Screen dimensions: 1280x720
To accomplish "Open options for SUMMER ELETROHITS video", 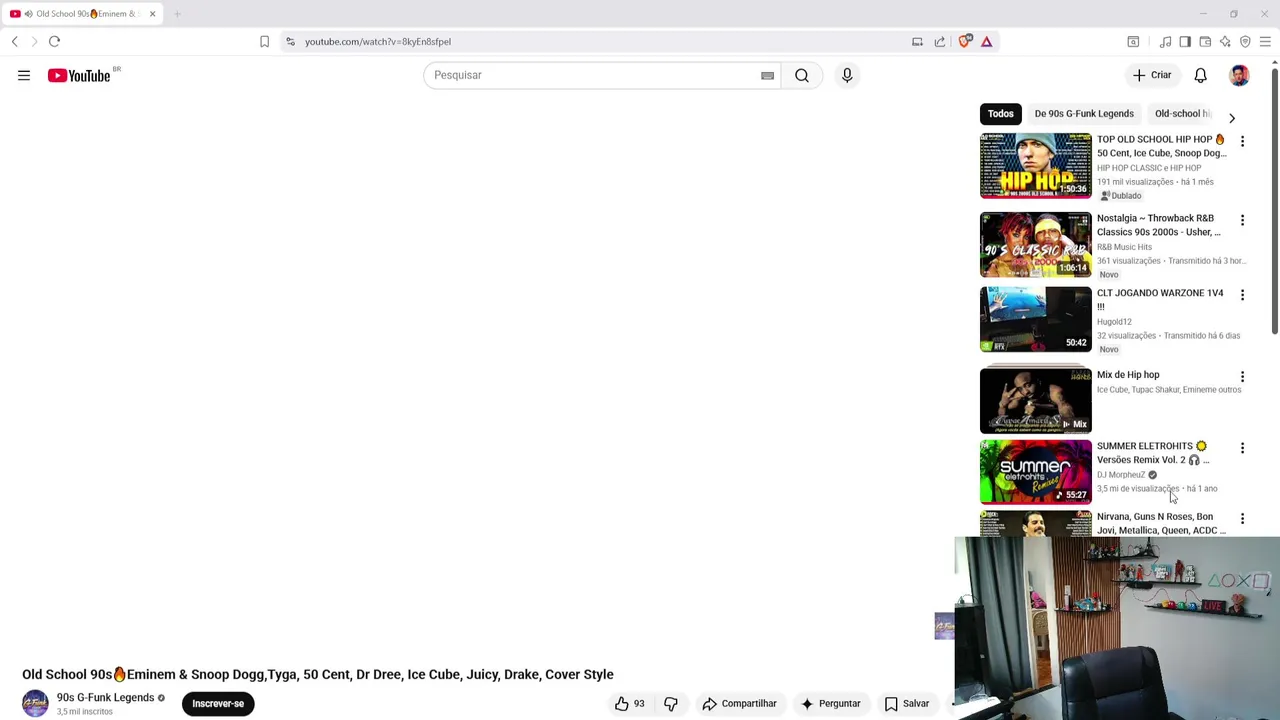I will pyautogui.click(x=1242, y=448).
